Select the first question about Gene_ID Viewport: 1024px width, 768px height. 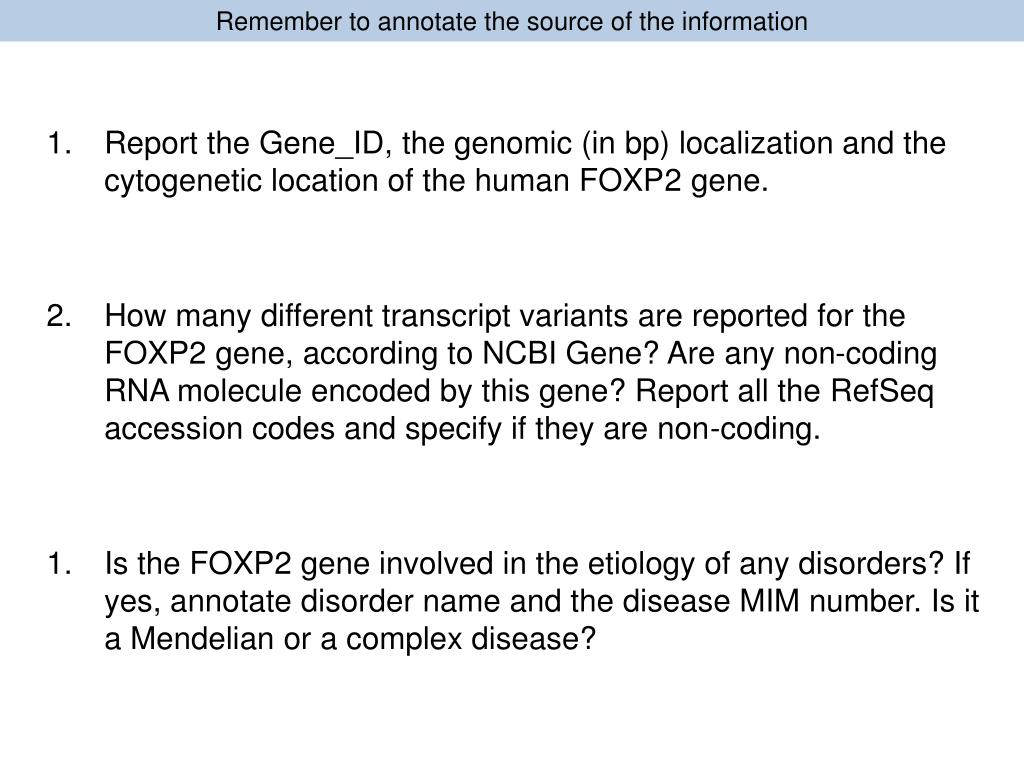coord(525,162)
